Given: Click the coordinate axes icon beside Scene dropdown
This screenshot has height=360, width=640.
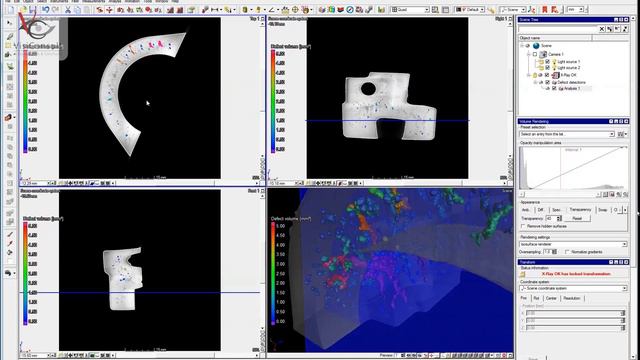Looking at the screenshot, I should (531, 9).
